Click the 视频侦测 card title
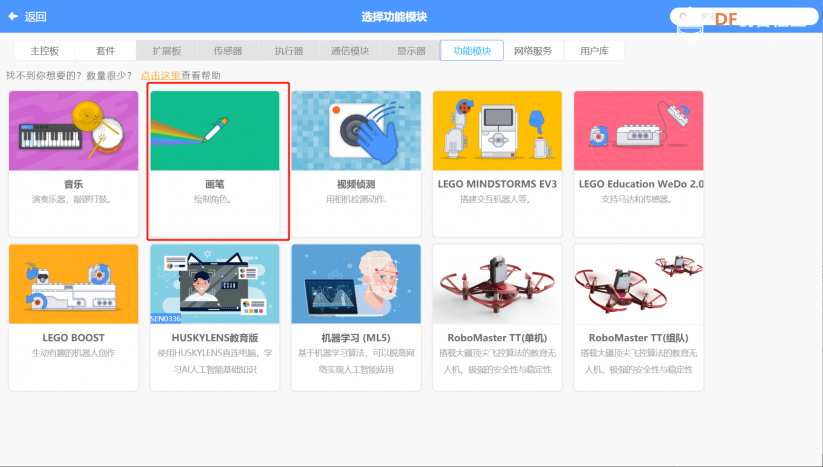This screenshot has height=467, width=823. [x=356, y=184]
